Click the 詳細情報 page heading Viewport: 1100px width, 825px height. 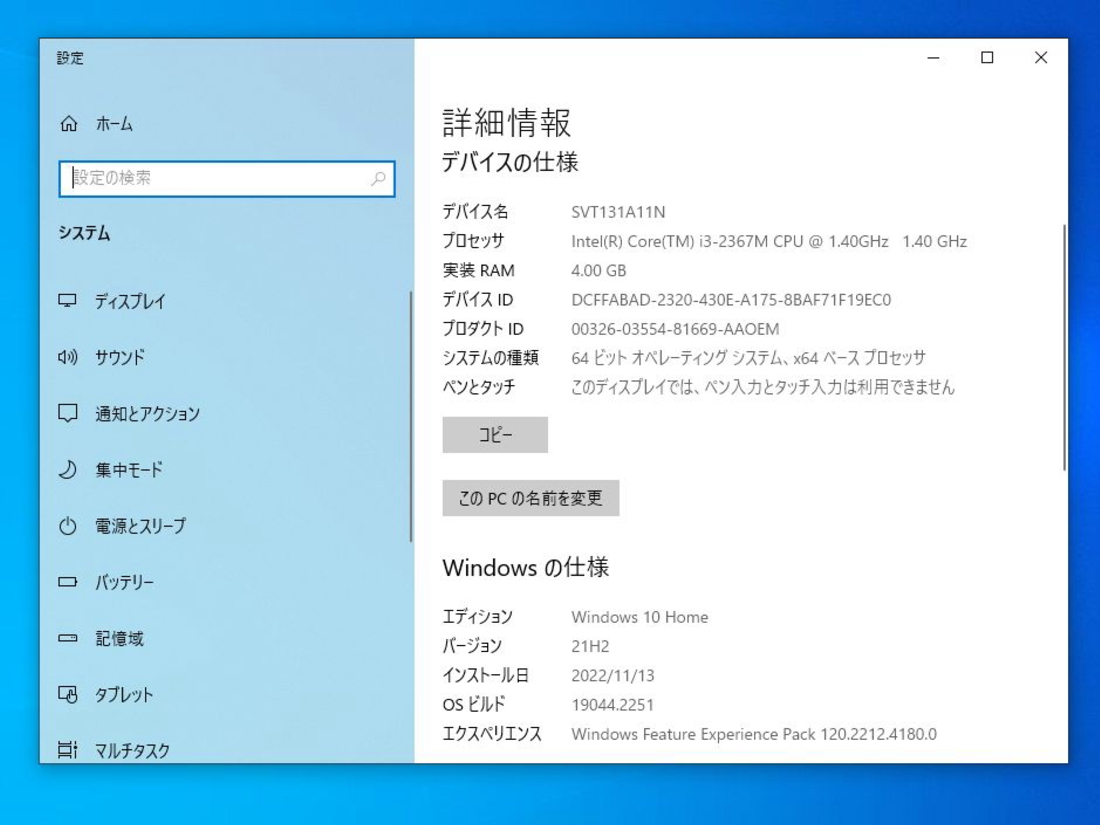point(507,123)
